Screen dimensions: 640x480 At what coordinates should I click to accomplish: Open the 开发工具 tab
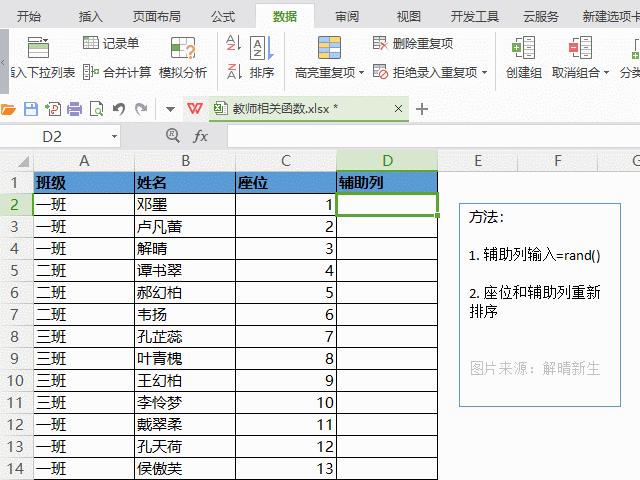[475, 17]
